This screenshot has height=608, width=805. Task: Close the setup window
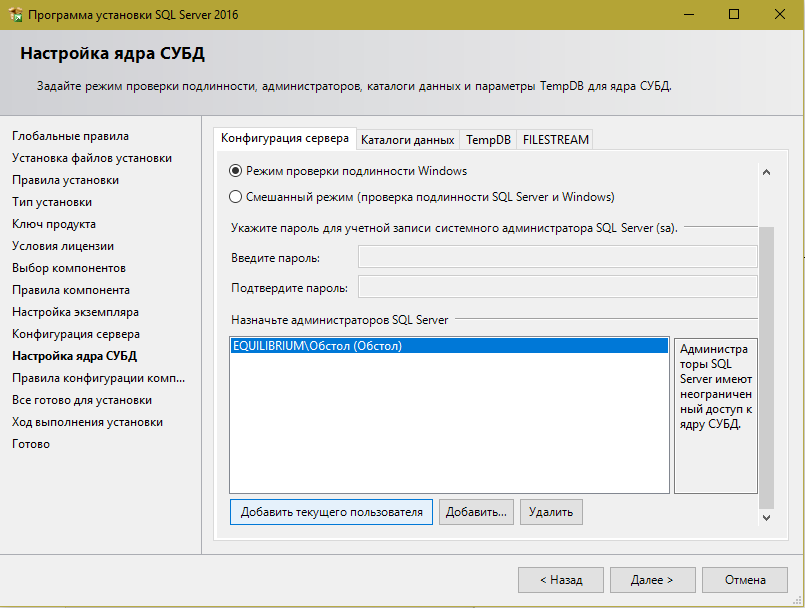tap(779, 14)
